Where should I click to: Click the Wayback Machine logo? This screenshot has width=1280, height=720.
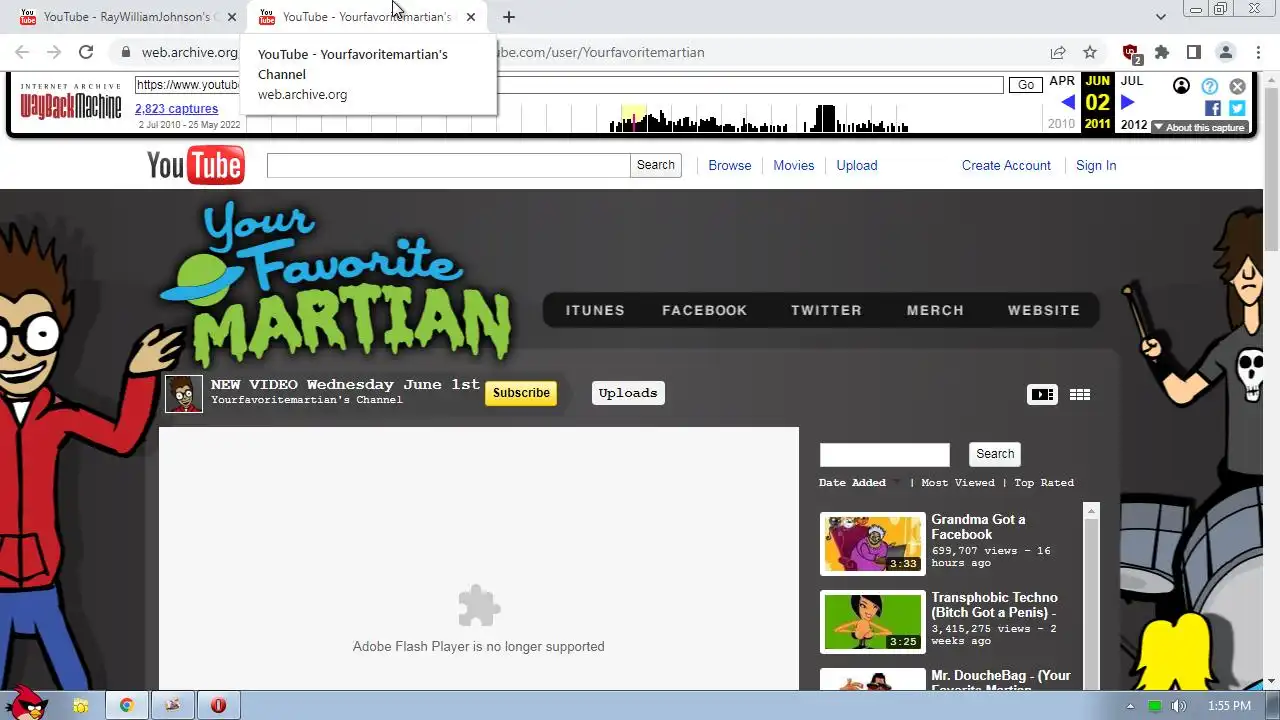(x=71, y=102)
